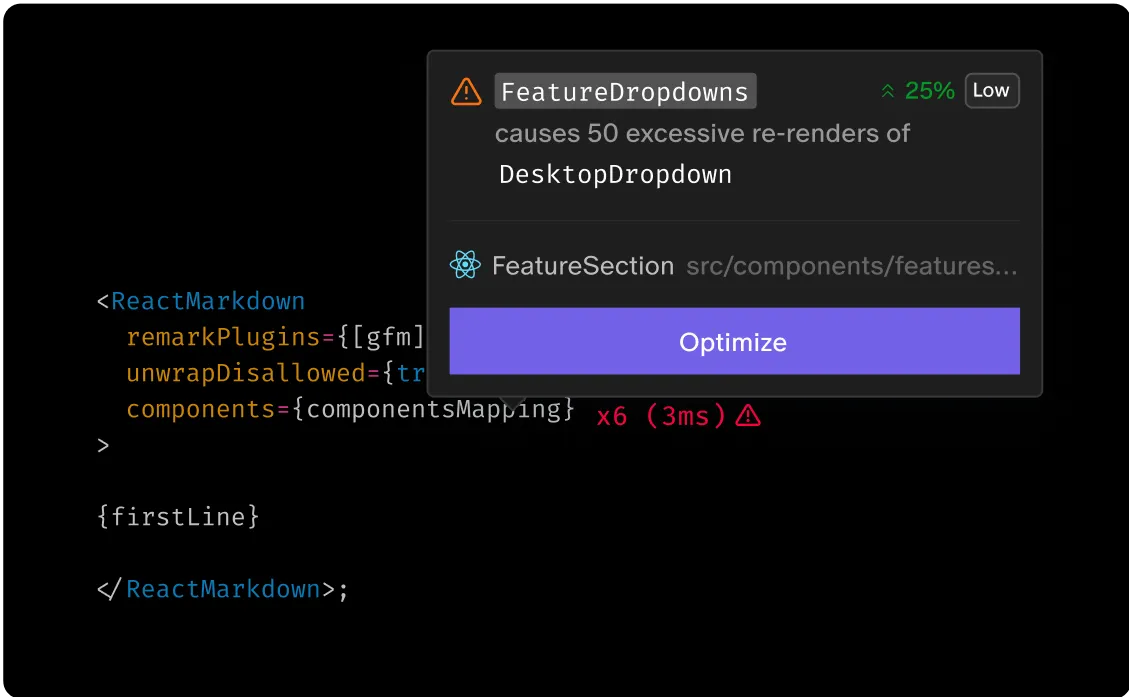Select the FeatureDropdowns component chip
The height and width of the screenshot is (697, 1129).
624,91
